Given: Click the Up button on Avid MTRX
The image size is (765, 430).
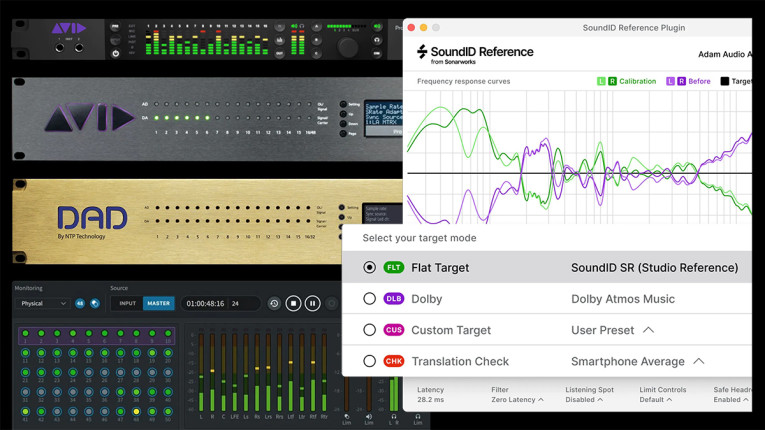Looking at the screenshot, I should pyautogui.click(x=343, y=114).
